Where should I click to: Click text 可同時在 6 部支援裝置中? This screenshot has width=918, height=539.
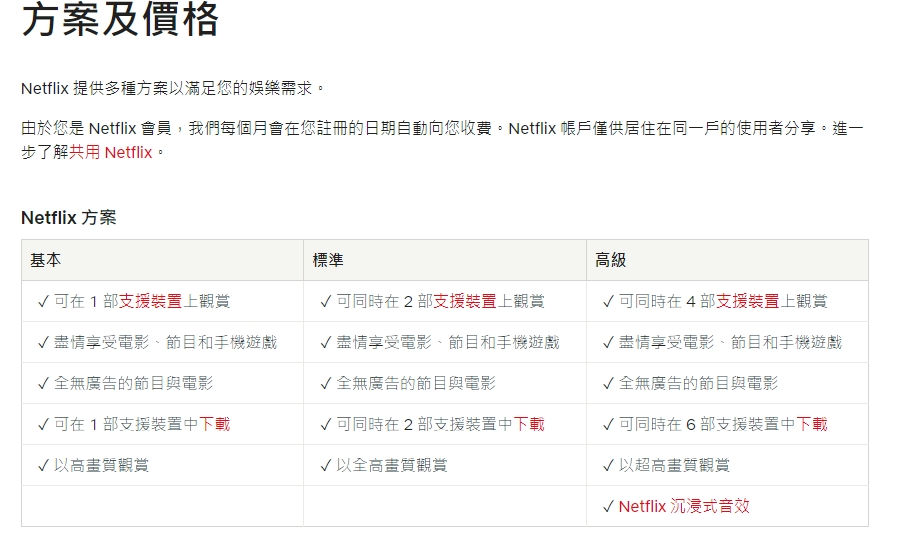(x=707, y=424)
